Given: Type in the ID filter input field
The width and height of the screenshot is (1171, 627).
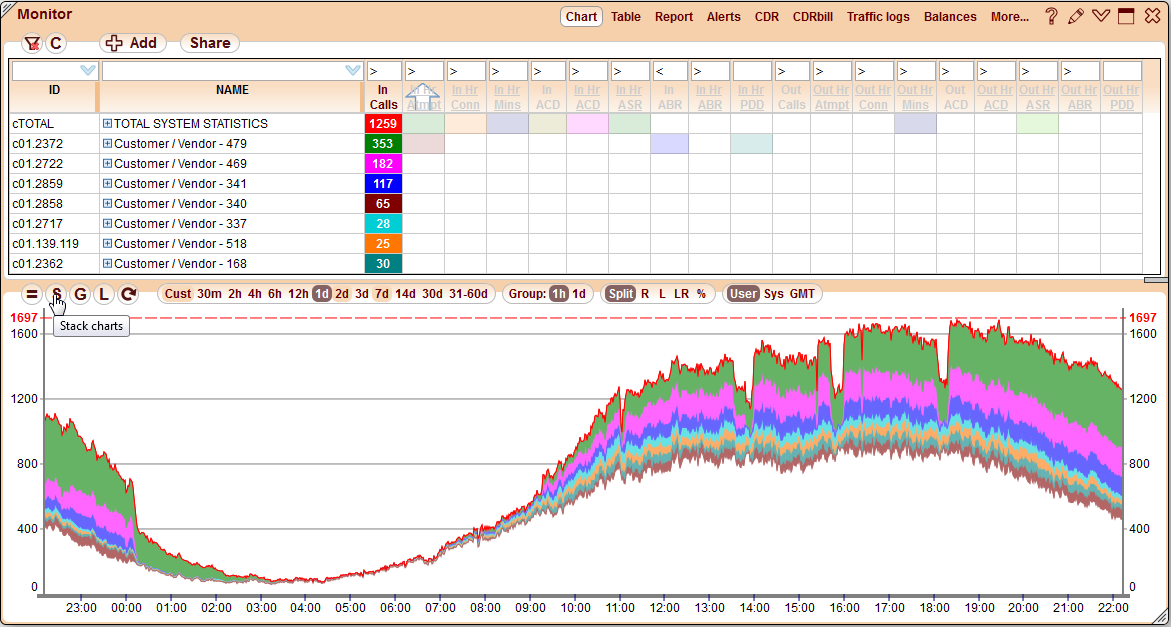Looking at the screenshot, I should (50, 69).
